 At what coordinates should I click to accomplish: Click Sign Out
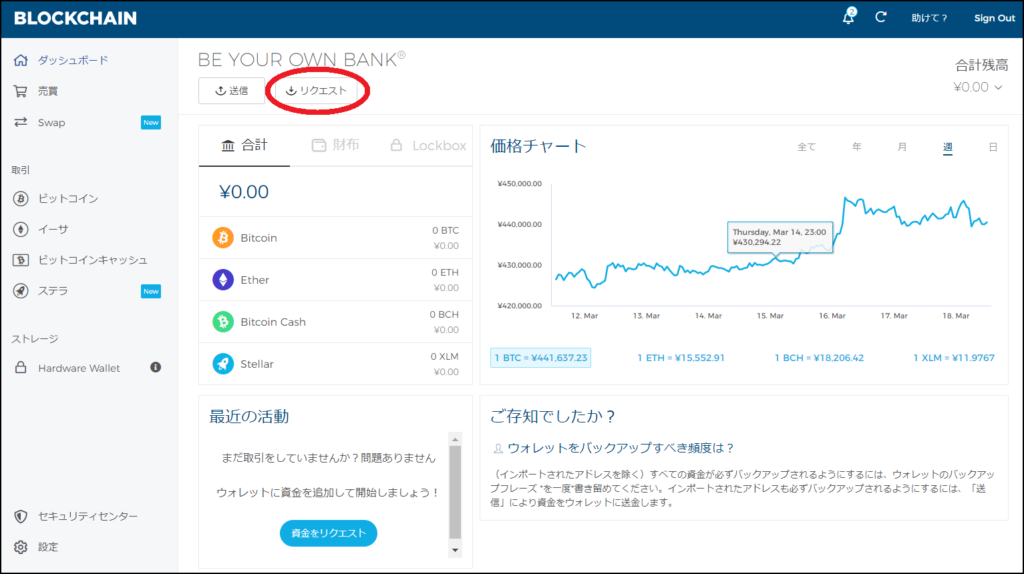pyautogui.click(x=994, y=18)
